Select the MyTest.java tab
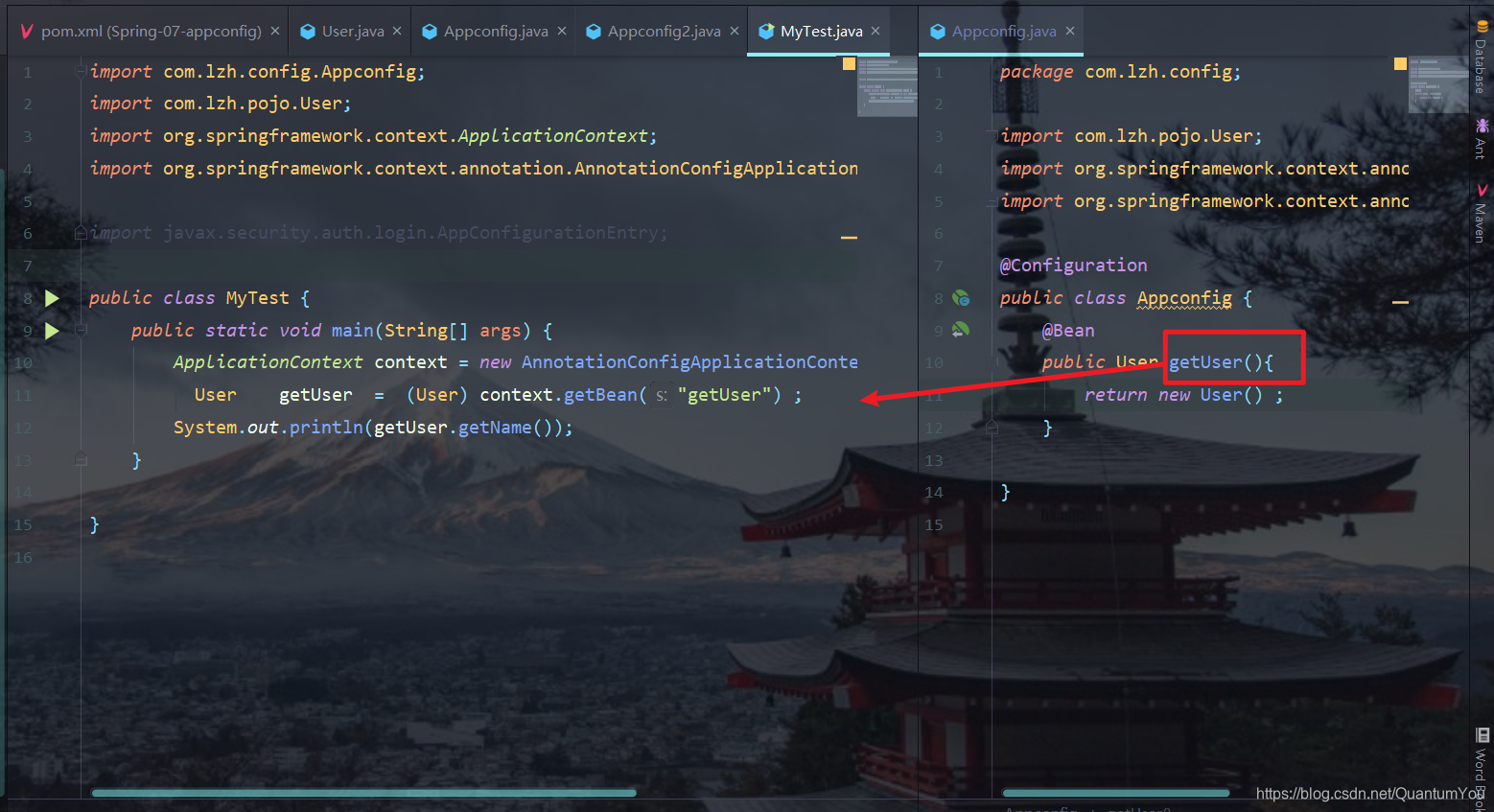Image resolution: width=1494 pixels, height=812 pixels. point(821,32)
